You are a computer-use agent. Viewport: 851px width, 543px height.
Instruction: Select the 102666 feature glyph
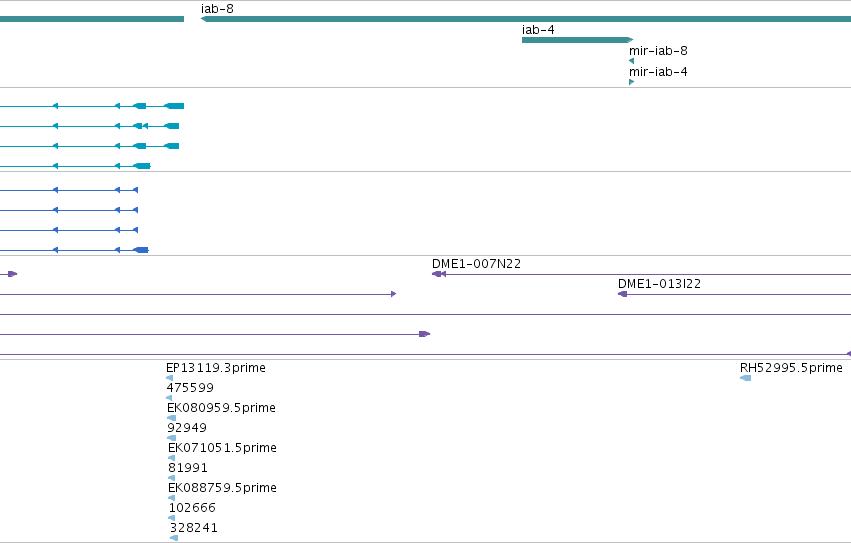[x=172, y=518]
